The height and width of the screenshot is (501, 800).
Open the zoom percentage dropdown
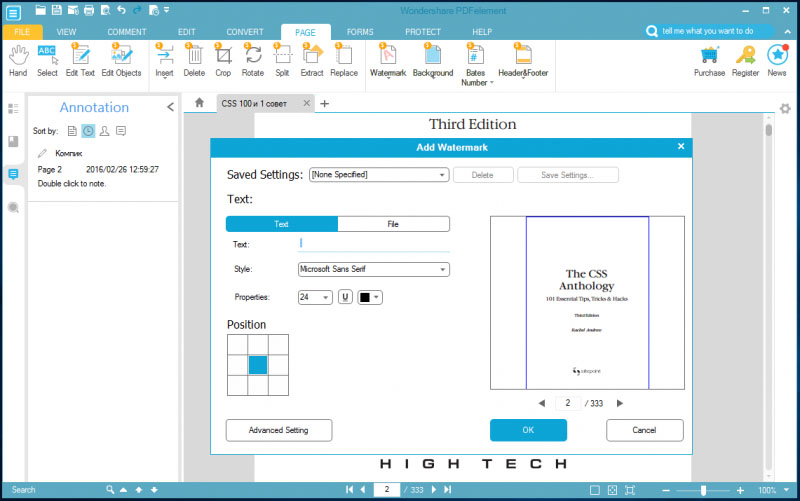point(786,490)
